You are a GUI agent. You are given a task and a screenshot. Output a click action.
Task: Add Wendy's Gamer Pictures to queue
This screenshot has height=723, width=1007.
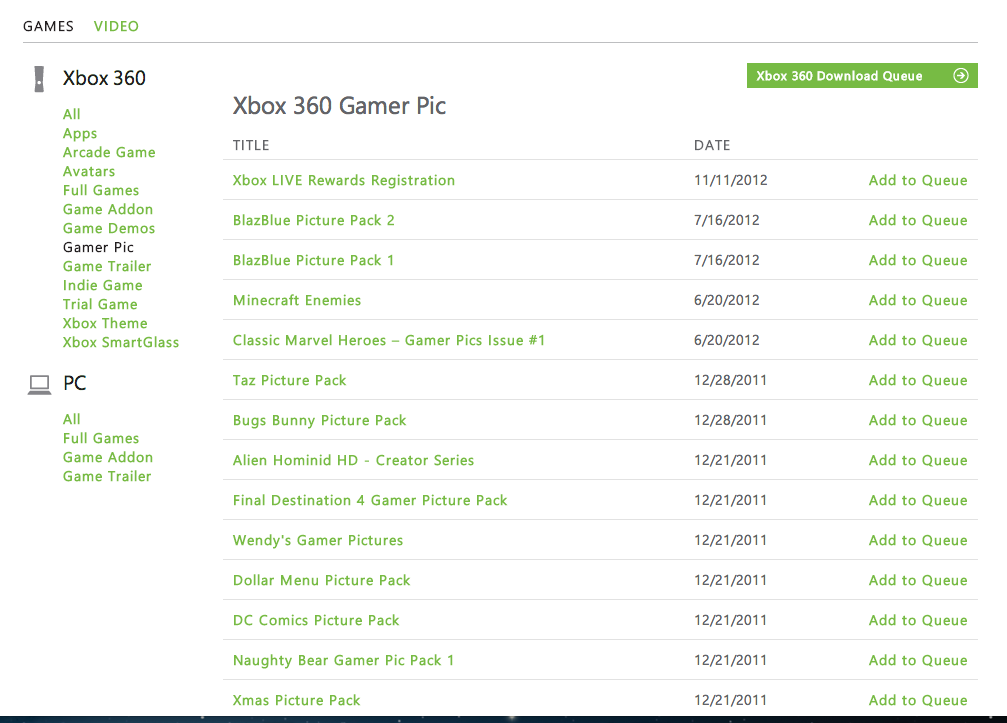(918, 541)
